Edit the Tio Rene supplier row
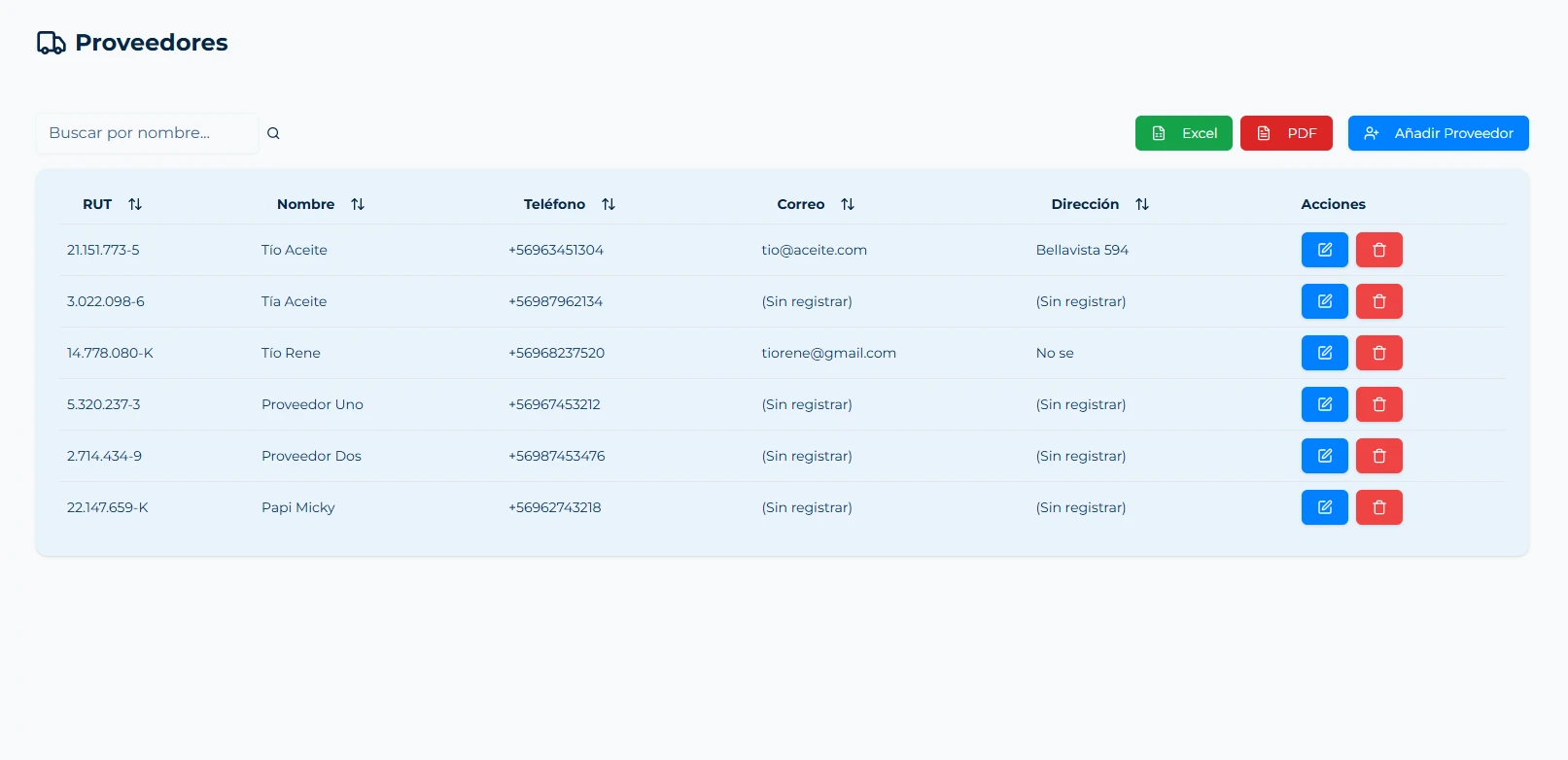This screenshot has height=760, width=1568. click(1324, 353)
